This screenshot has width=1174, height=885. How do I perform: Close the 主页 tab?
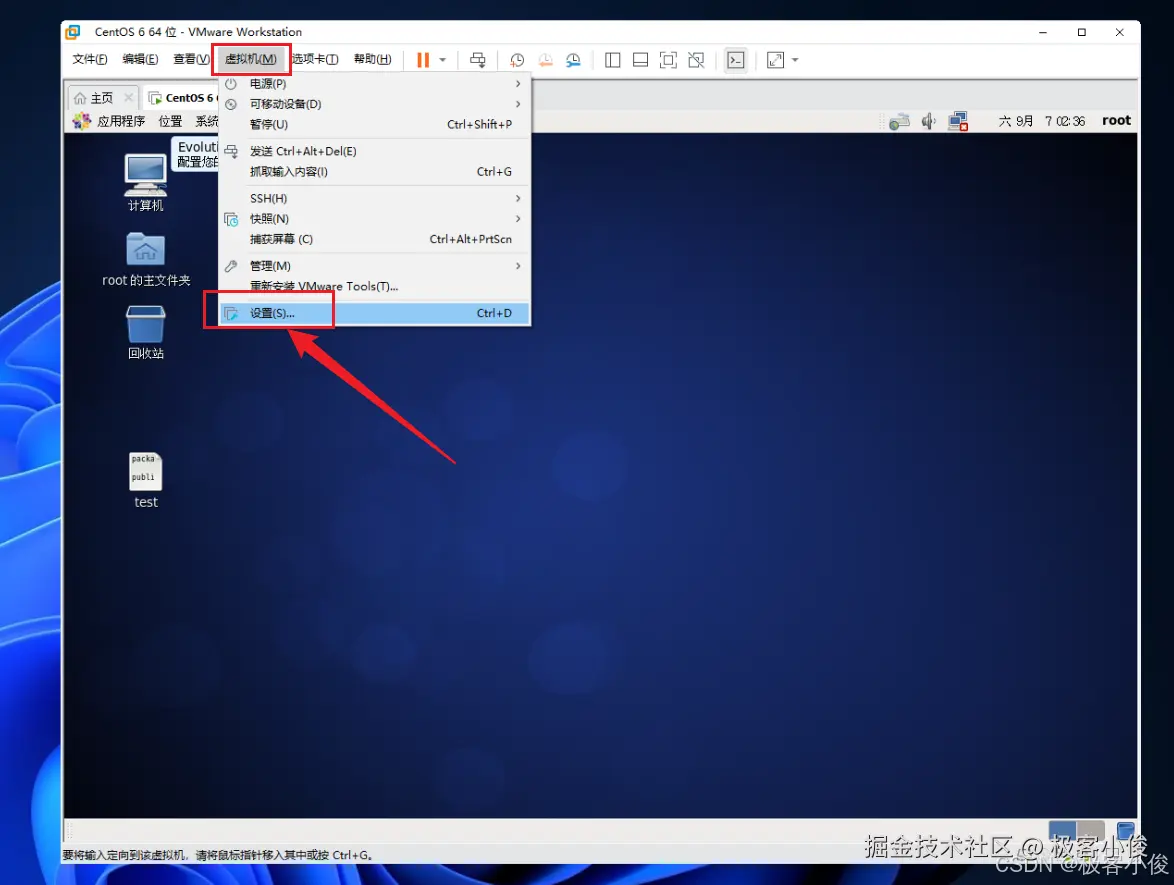[129, 97]
